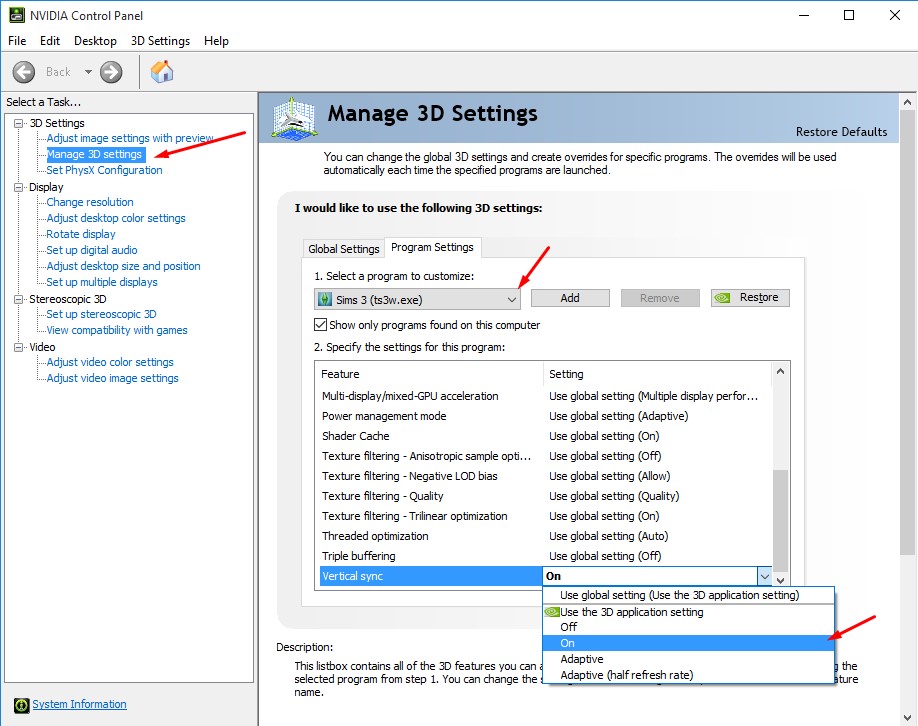The width and height of the screenshot is (918, 726).
Task: Open Adjust video image settings
Action: tap(112, 378)
